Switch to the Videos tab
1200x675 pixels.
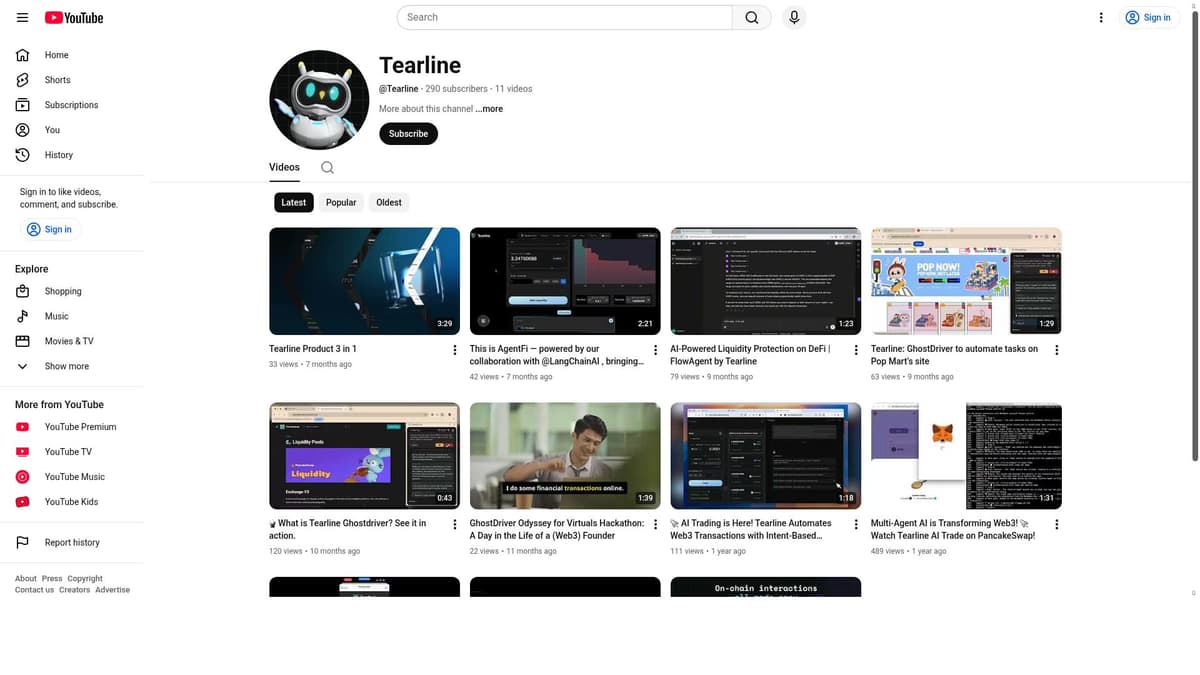click(x=284, y=167)
